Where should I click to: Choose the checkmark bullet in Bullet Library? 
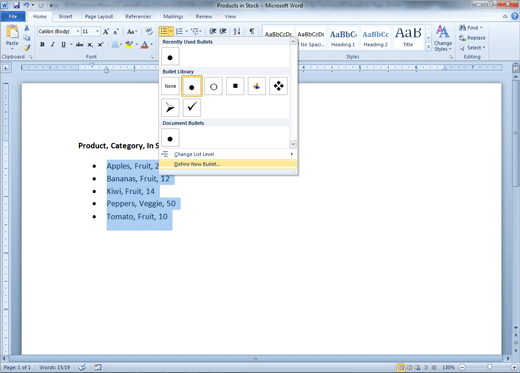192,107
